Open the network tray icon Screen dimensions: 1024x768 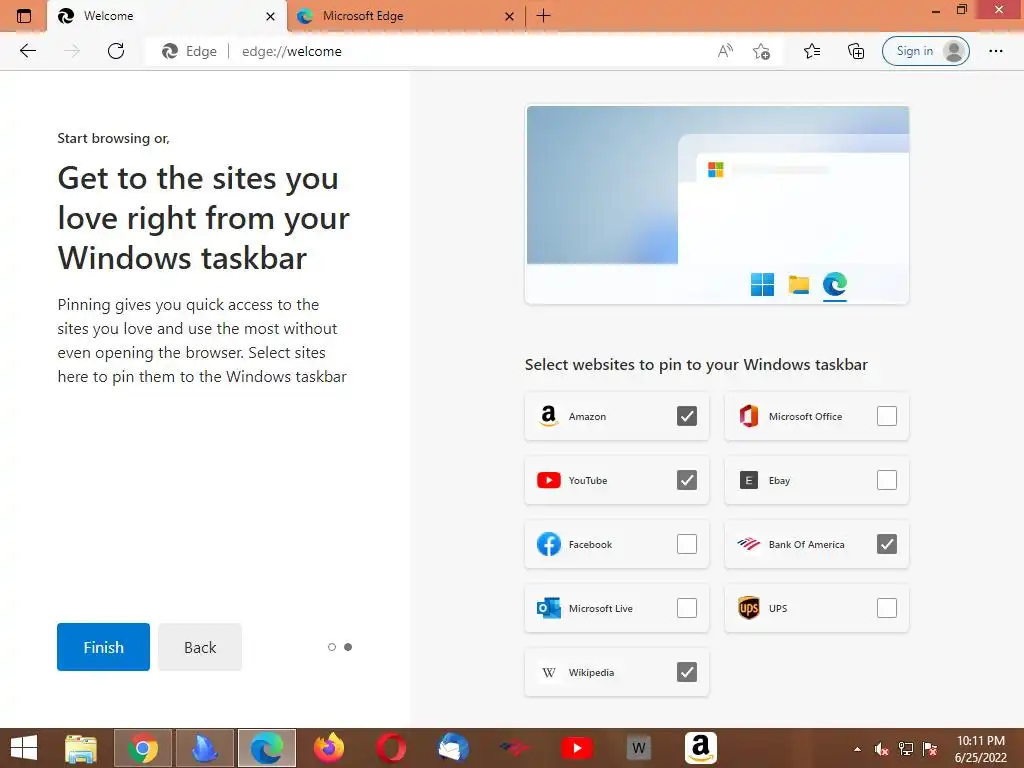click(x=906, y=749)
